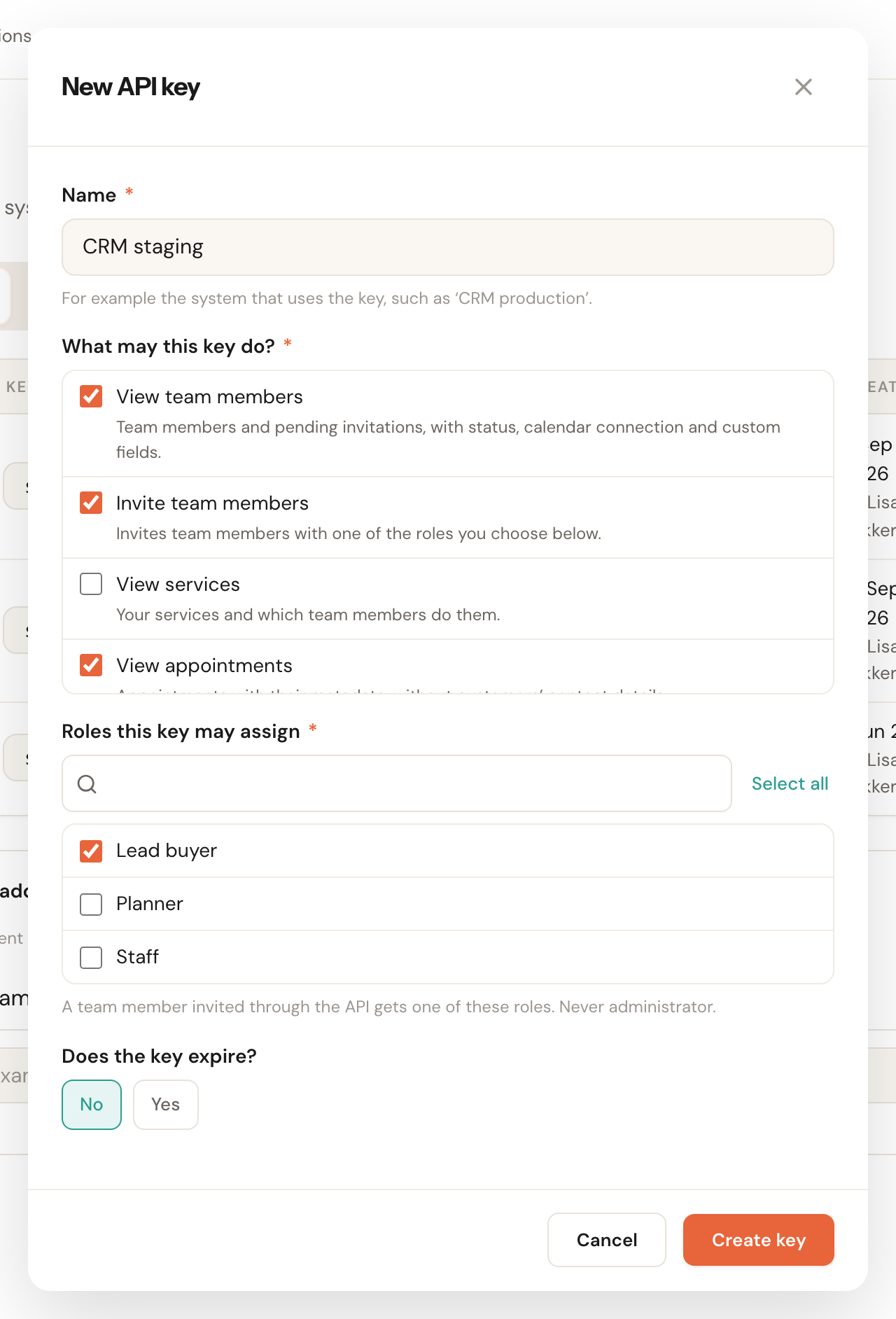Click the 'View services' label text
This screenshot has height=1319, width=896.
tap(178, 585)
